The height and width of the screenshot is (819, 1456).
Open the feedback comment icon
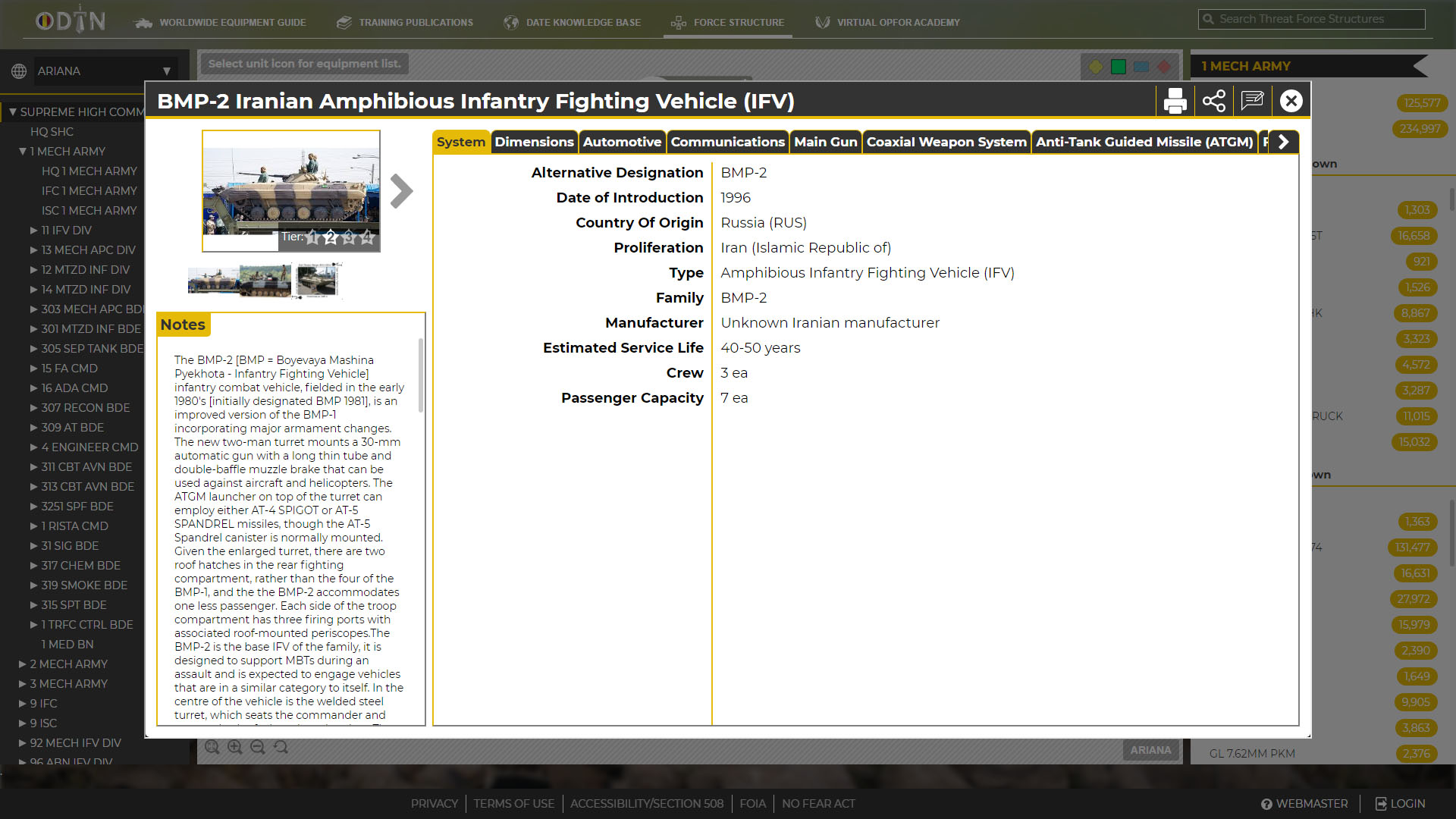coord(1252,101)
